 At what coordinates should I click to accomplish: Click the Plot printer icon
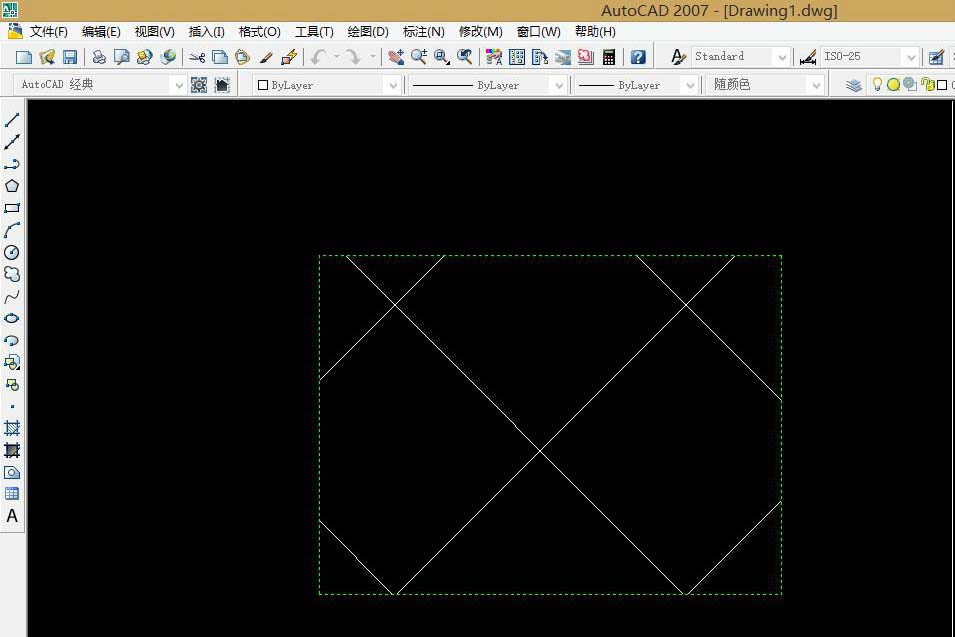(99, 57)
